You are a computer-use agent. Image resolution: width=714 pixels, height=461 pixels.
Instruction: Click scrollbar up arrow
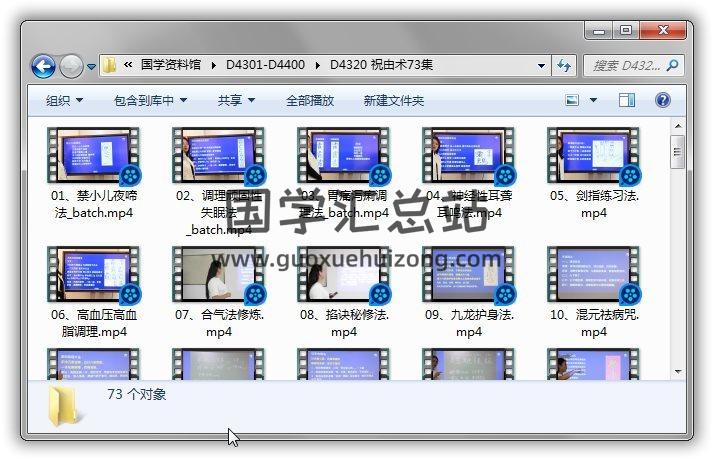point(678,126)
